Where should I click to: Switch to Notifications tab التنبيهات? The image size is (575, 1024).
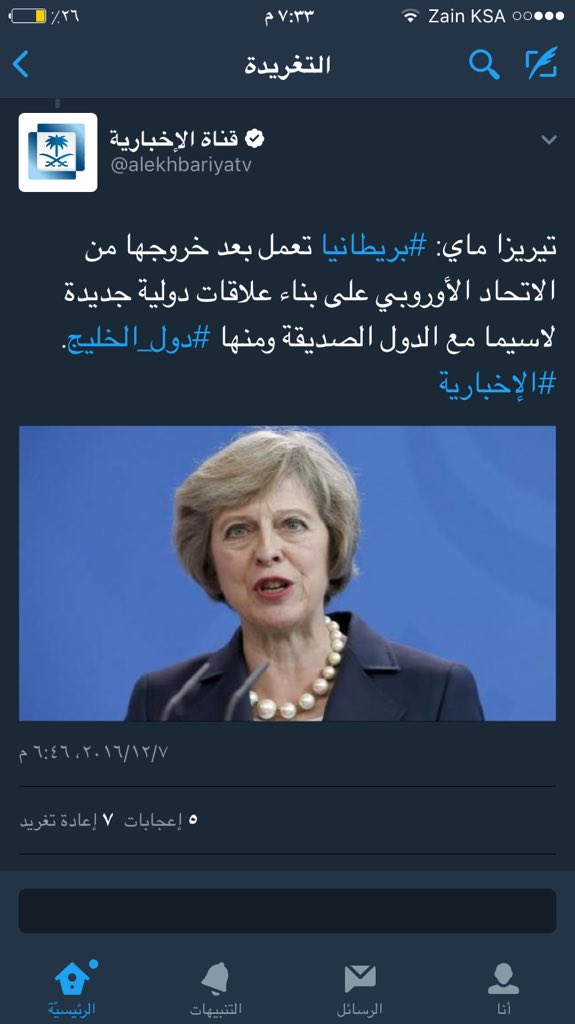pyautogui.click(x=216, y=988)
